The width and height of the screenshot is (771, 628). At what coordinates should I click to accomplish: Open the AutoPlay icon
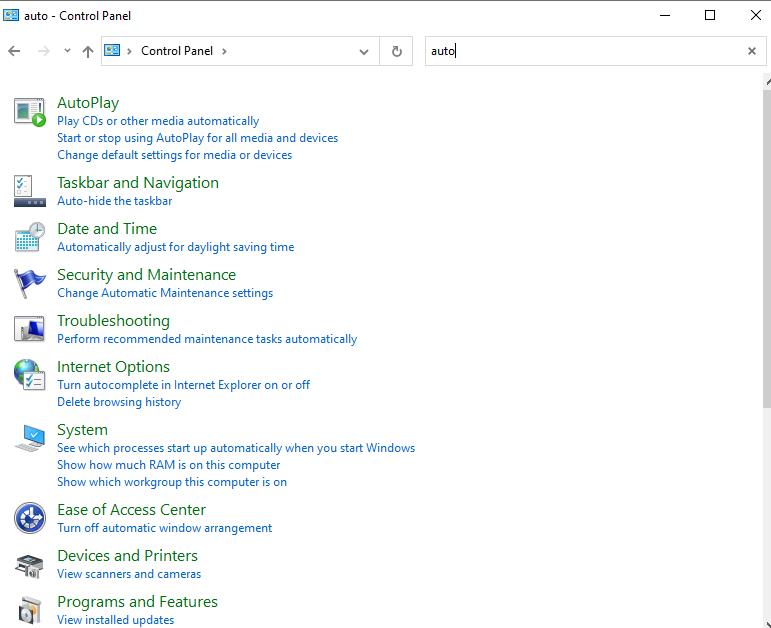(30, 112)
